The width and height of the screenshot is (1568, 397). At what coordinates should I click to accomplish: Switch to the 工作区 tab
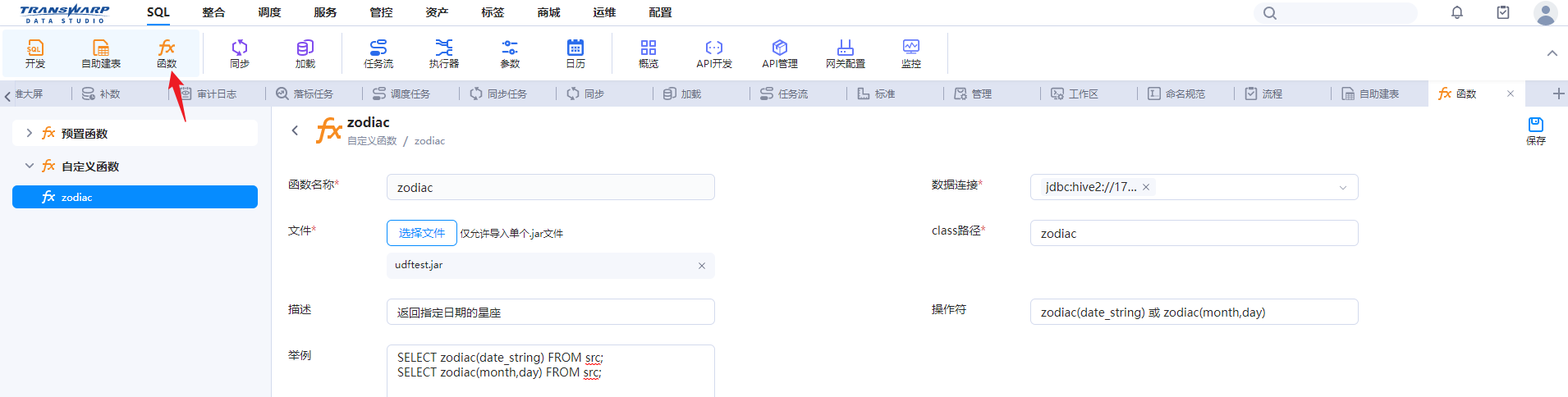click(1075, 94)
